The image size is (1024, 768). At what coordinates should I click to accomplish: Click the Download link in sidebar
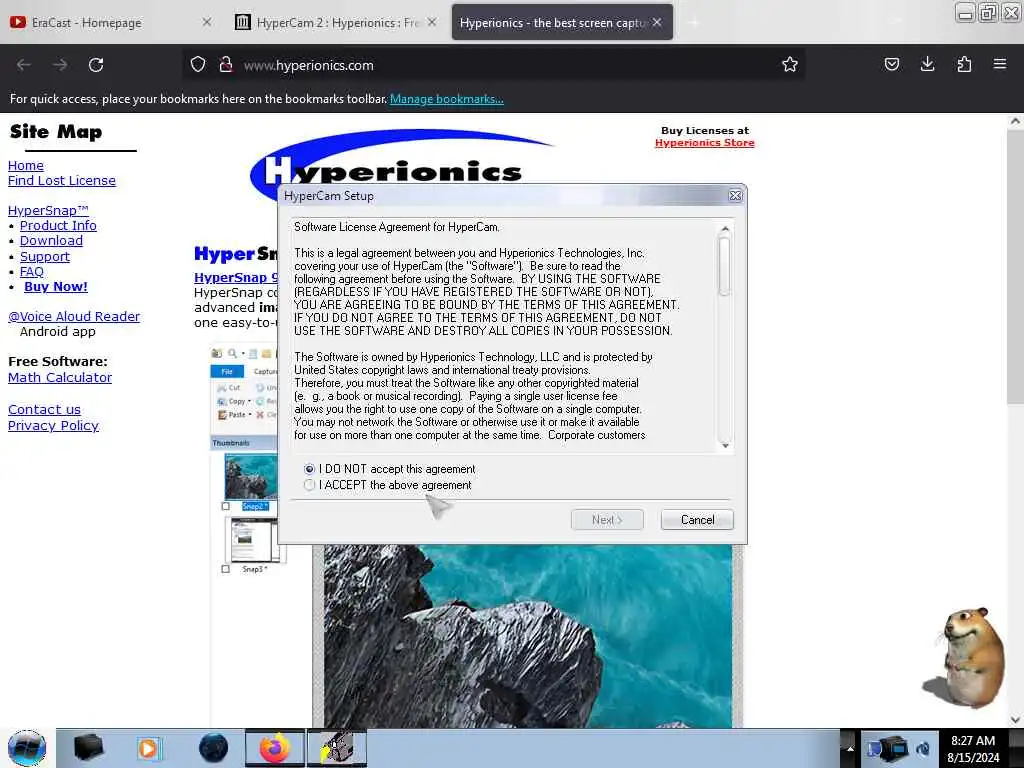point(52,241)
